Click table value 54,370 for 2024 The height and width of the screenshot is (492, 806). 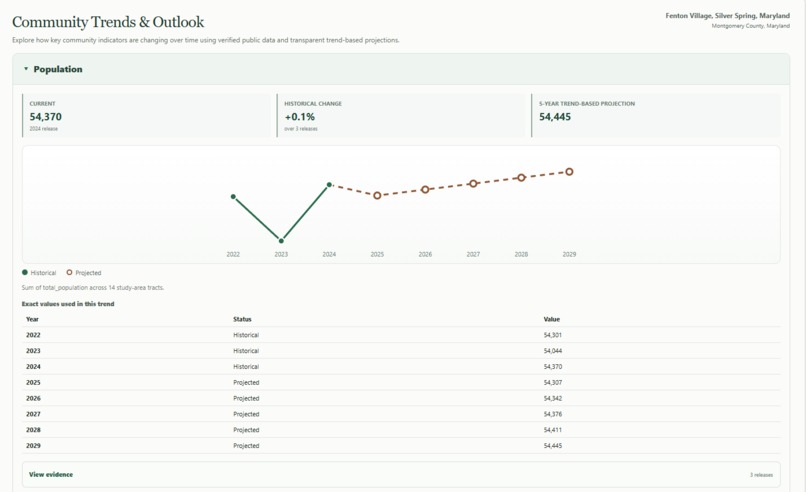(x=553, y=367)
